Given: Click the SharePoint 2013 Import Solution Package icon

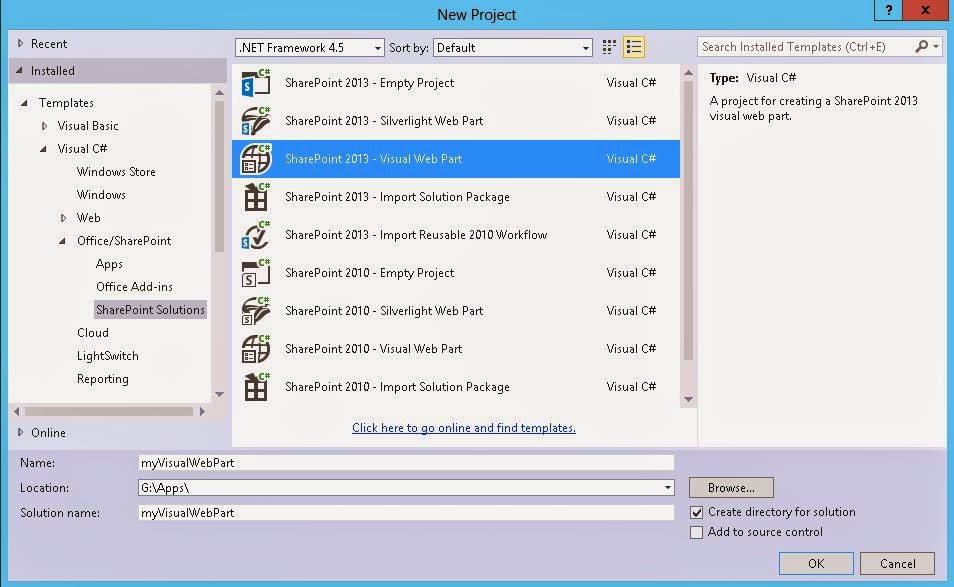Looking at the screenshot, I should point(256,196).
